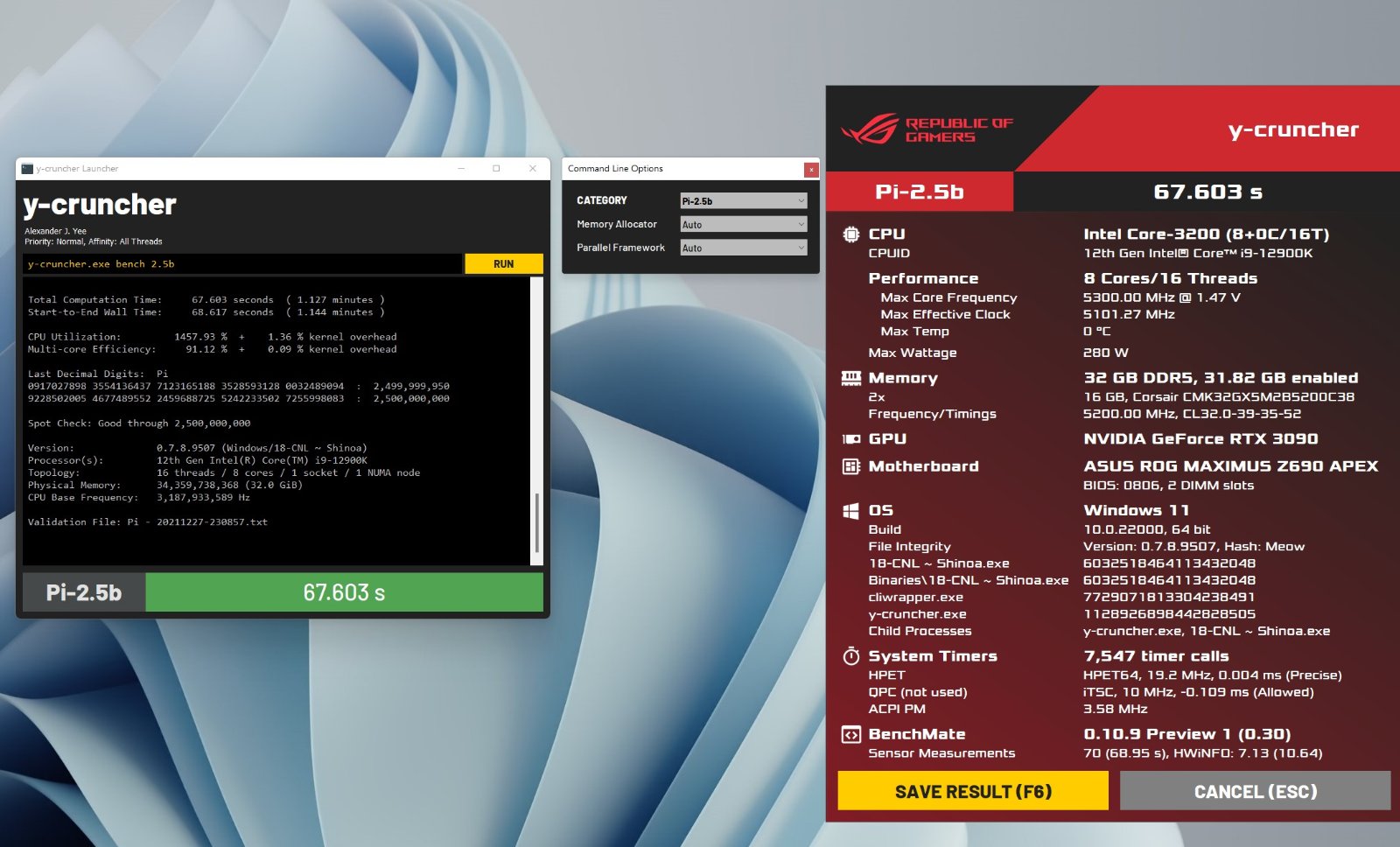1400x847 pixels.
Task: Click 'Intel Core-3200 (8+0C/16T)' value
Action: click(x=1206, y=234)
